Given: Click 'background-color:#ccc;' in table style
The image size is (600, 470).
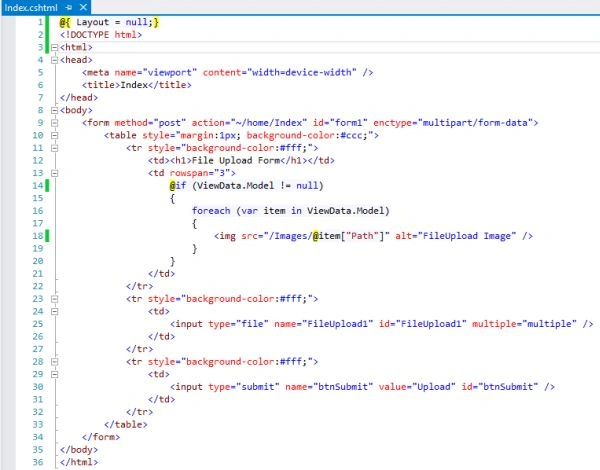Looking at the screenshot, I should click(x=307, y=135).
